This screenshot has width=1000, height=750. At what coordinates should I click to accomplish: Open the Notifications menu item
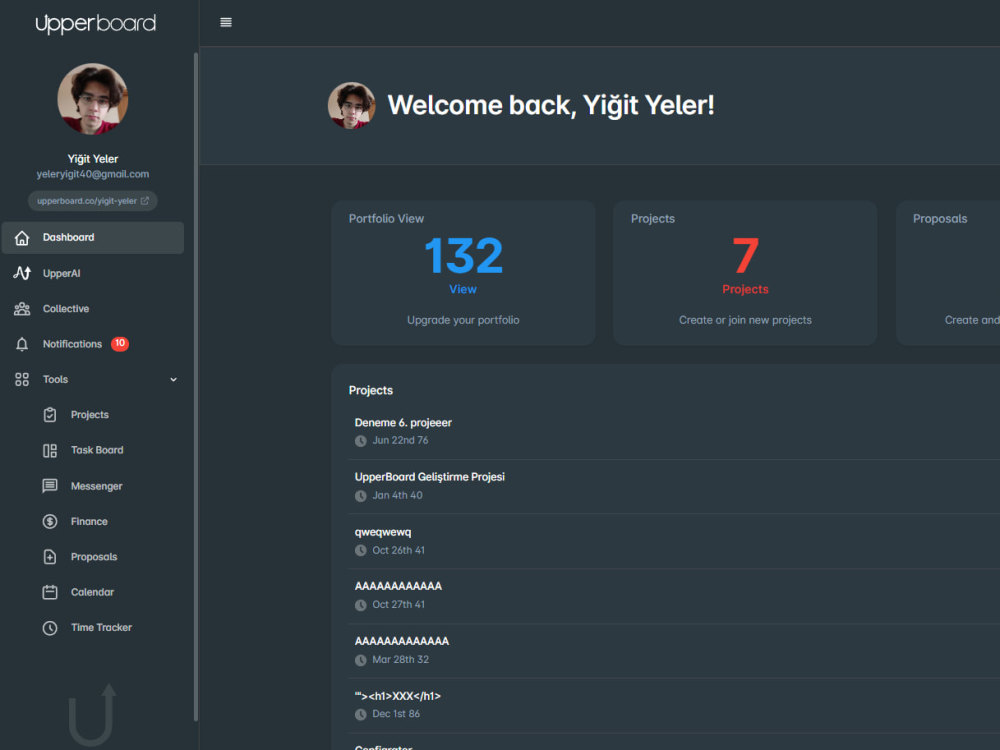click(72, 344)
